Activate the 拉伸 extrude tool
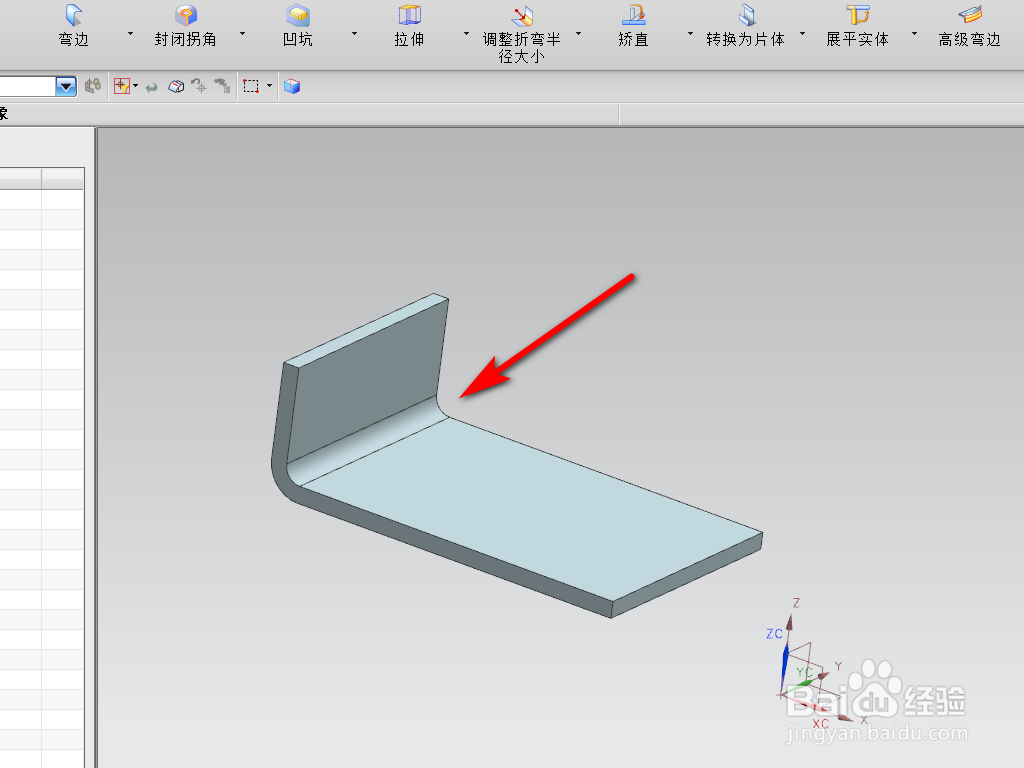Image resolution: width=1024 pixels, height=768 pixels. [409, 25]
